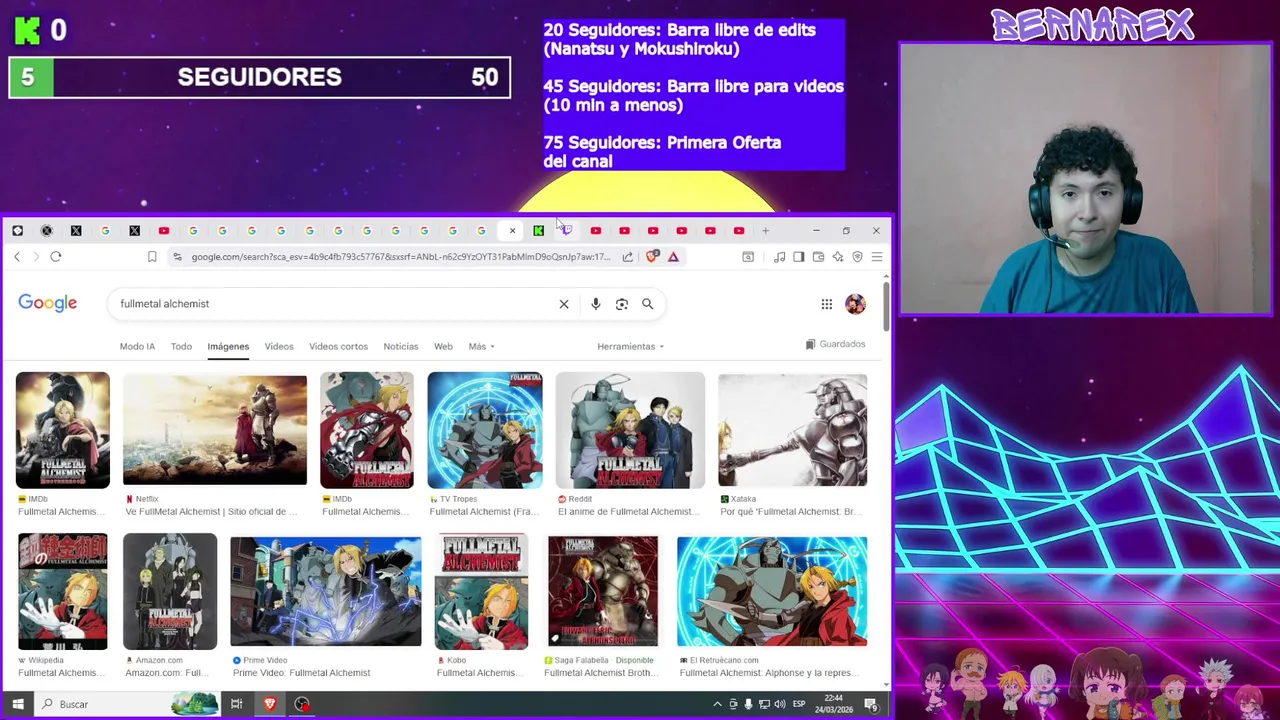1280x720 pixels.
Task: Open the browser hamburger menu
Action: (876, 257)
